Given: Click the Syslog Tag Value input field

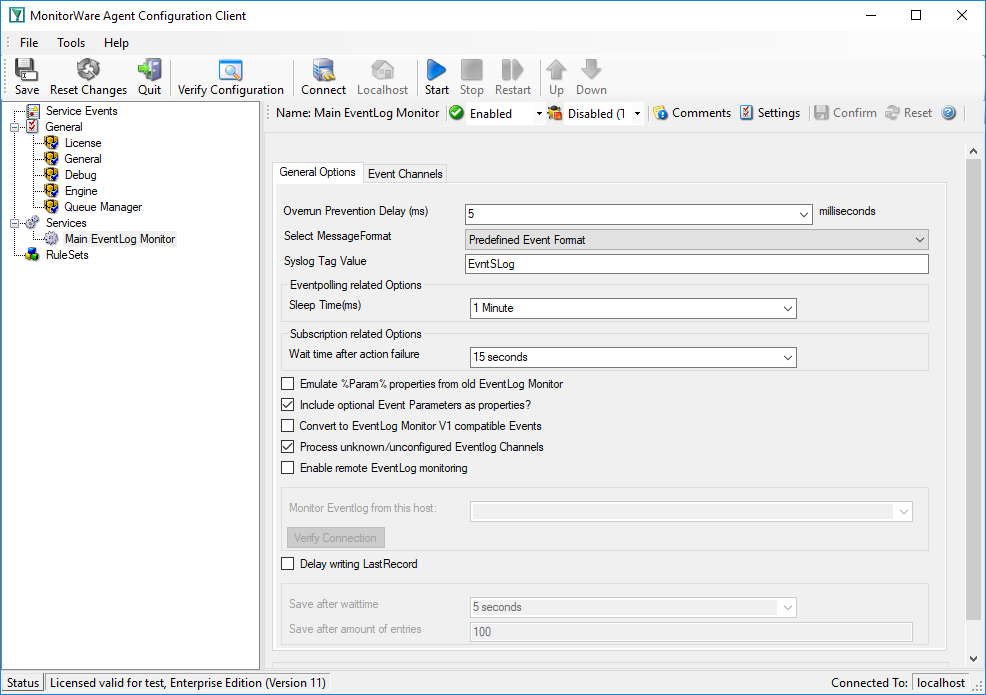Looking at the screenshot, I should point(697,264).
